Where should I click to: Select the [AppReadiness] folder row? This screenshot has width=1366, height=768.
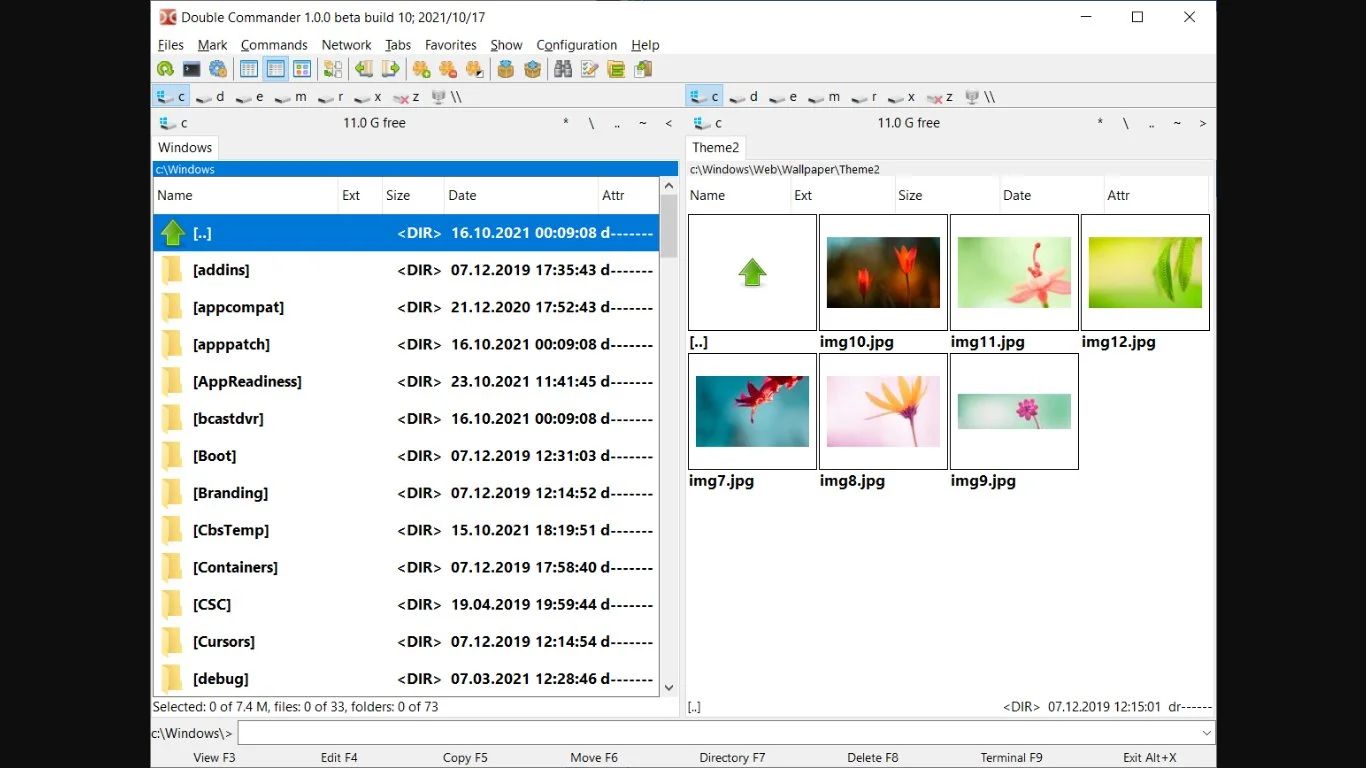click(x=406, y=381)
